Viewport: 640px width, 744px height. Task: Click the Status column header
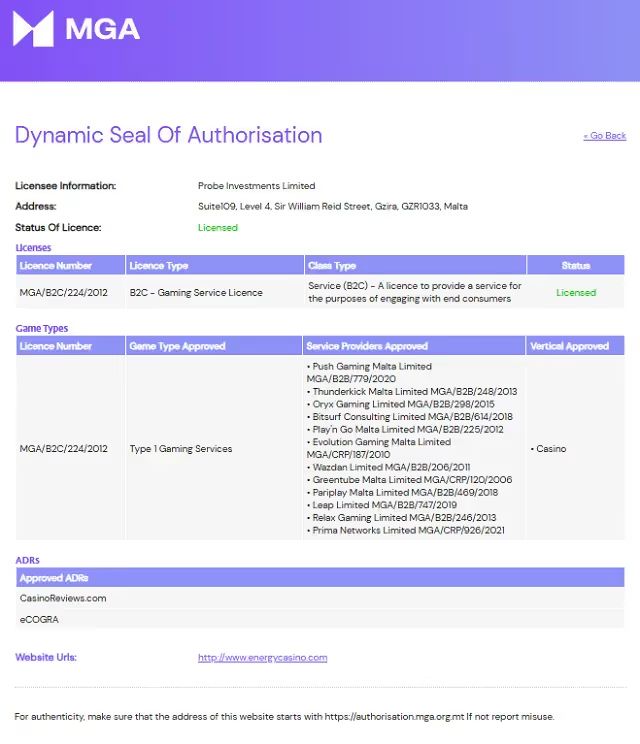[575, 266]
